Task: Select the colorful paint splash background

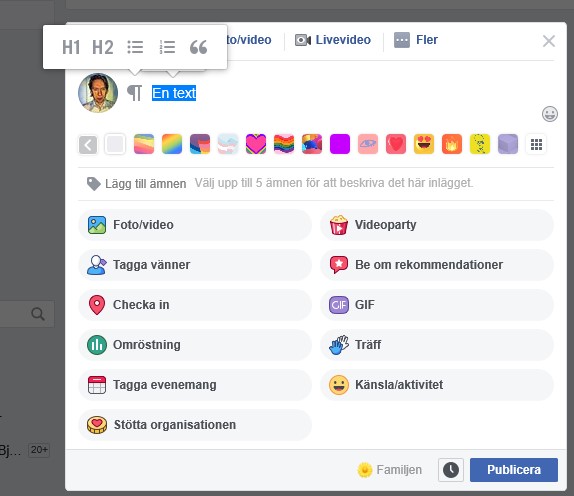Action: [x=312, y=144]
